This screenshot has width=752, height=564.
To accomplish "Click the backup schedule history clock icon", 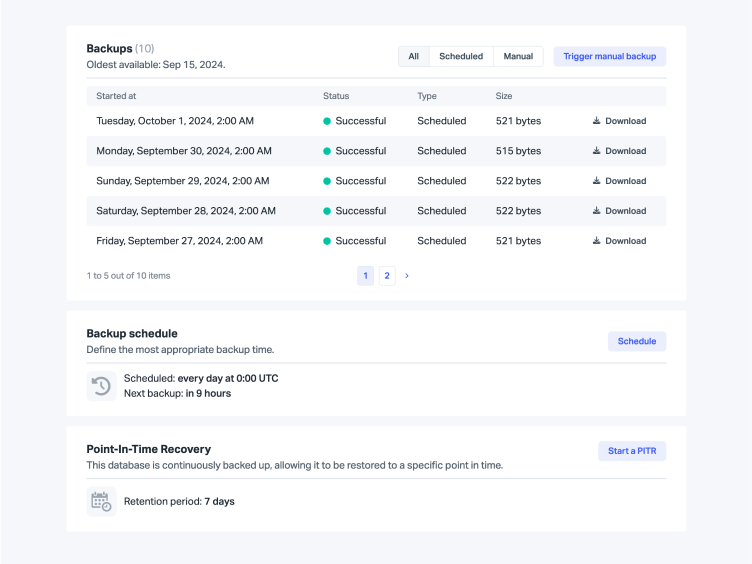I will point(101,386).
